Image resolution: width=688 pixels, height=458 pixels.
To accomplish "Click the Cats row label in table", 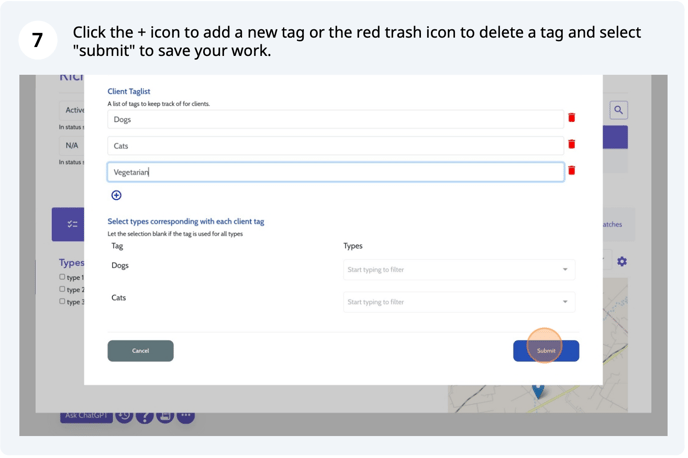I will pos(118,297).
